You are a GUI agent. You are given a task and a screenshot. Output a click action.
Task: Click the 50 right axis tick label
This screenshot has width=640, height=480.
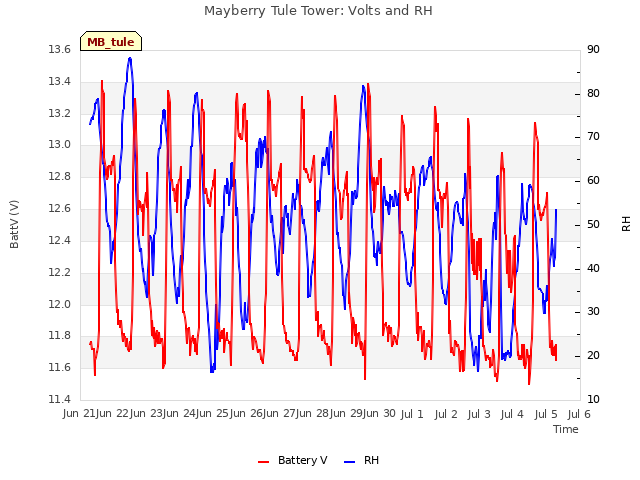(x=593, y=224)
